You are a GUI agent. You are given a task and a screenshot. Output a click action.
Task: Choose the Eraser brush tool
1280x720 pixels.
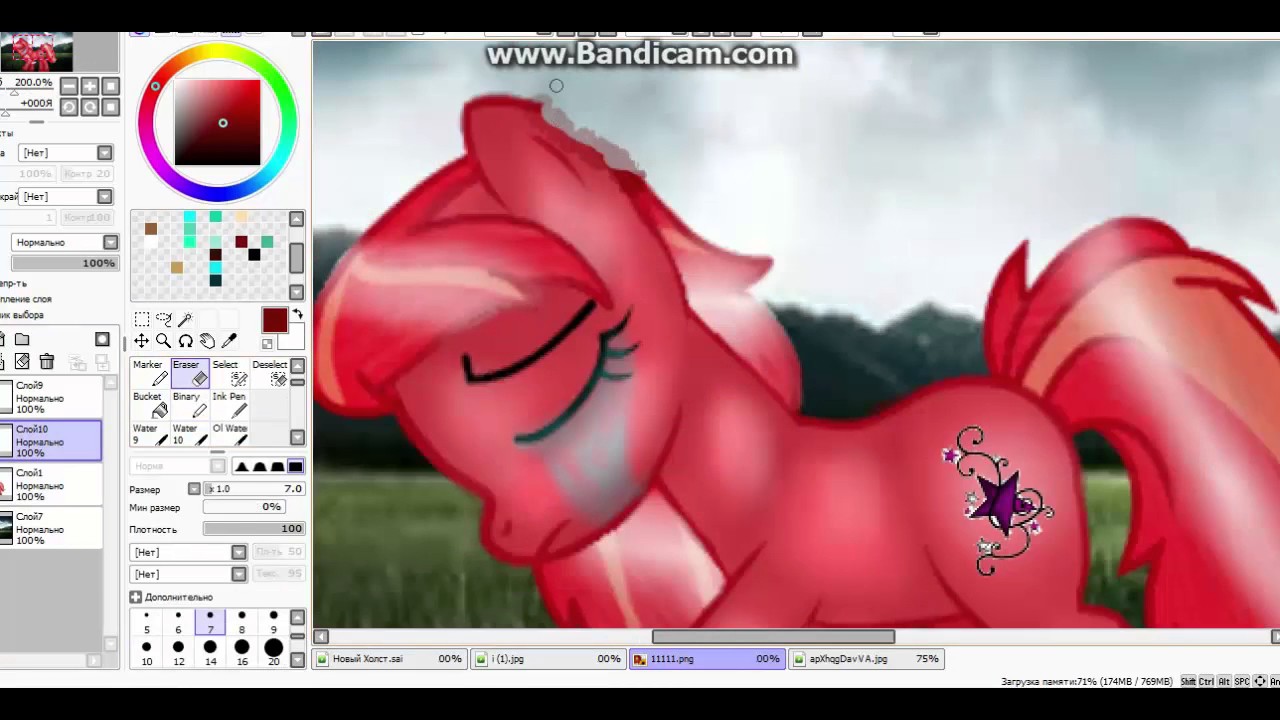(190, 372)
